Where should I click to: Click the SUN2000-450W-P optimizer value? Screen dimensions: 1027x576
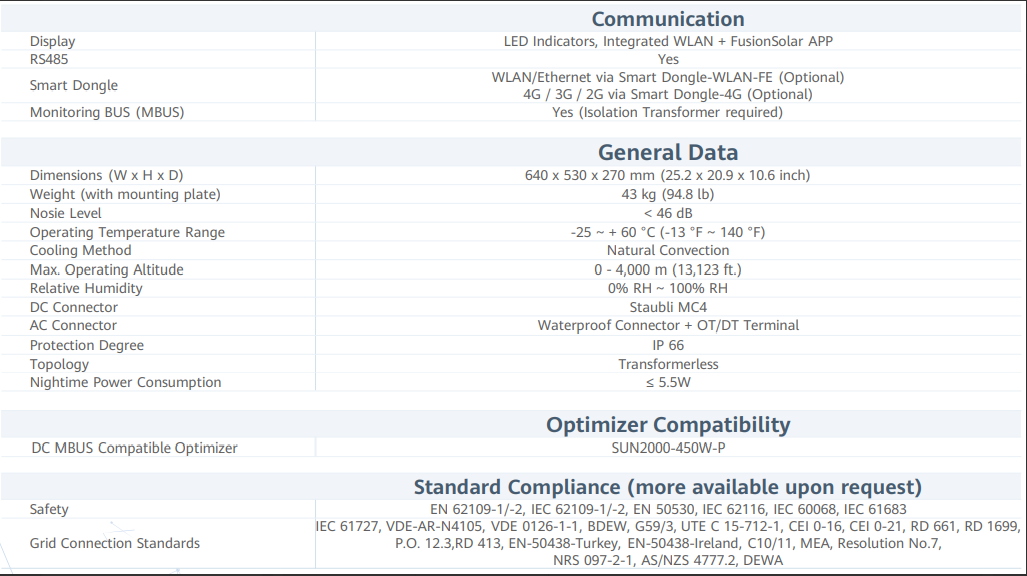tap(668, 448)
